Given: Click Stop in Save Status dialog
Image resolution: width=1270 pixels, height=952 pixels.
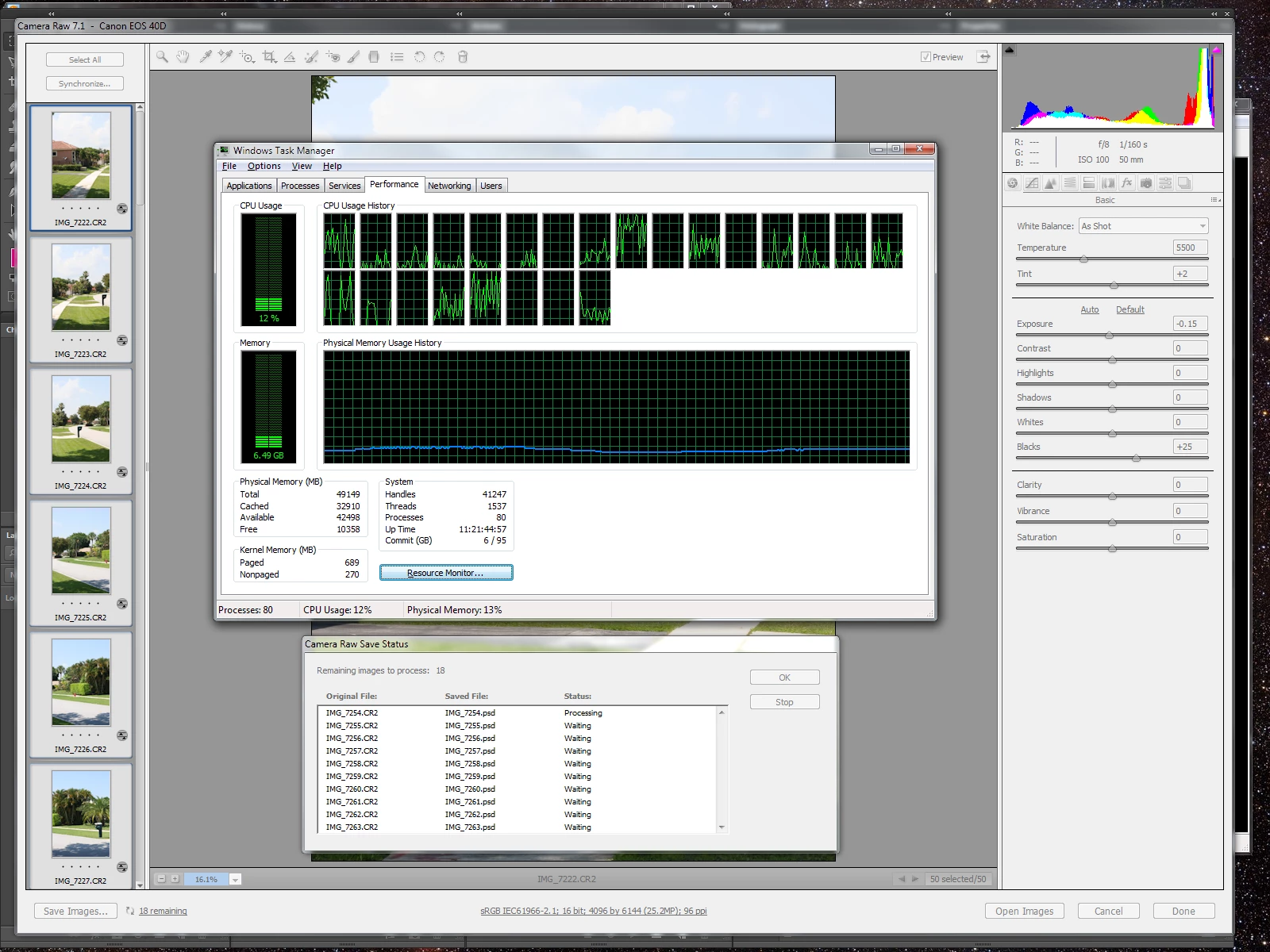Looking at the screenshot, I should (785, 702).
